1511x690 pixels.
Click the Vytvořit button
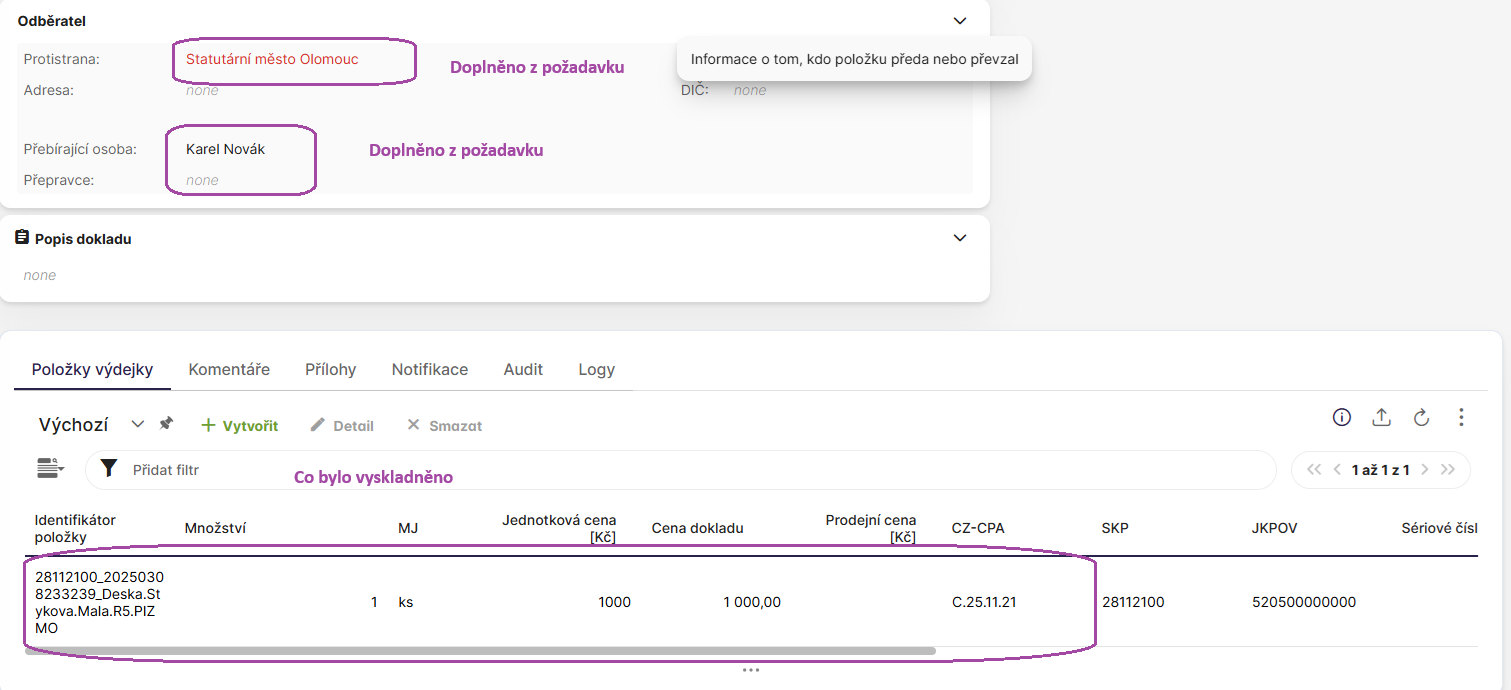point(240,426)
